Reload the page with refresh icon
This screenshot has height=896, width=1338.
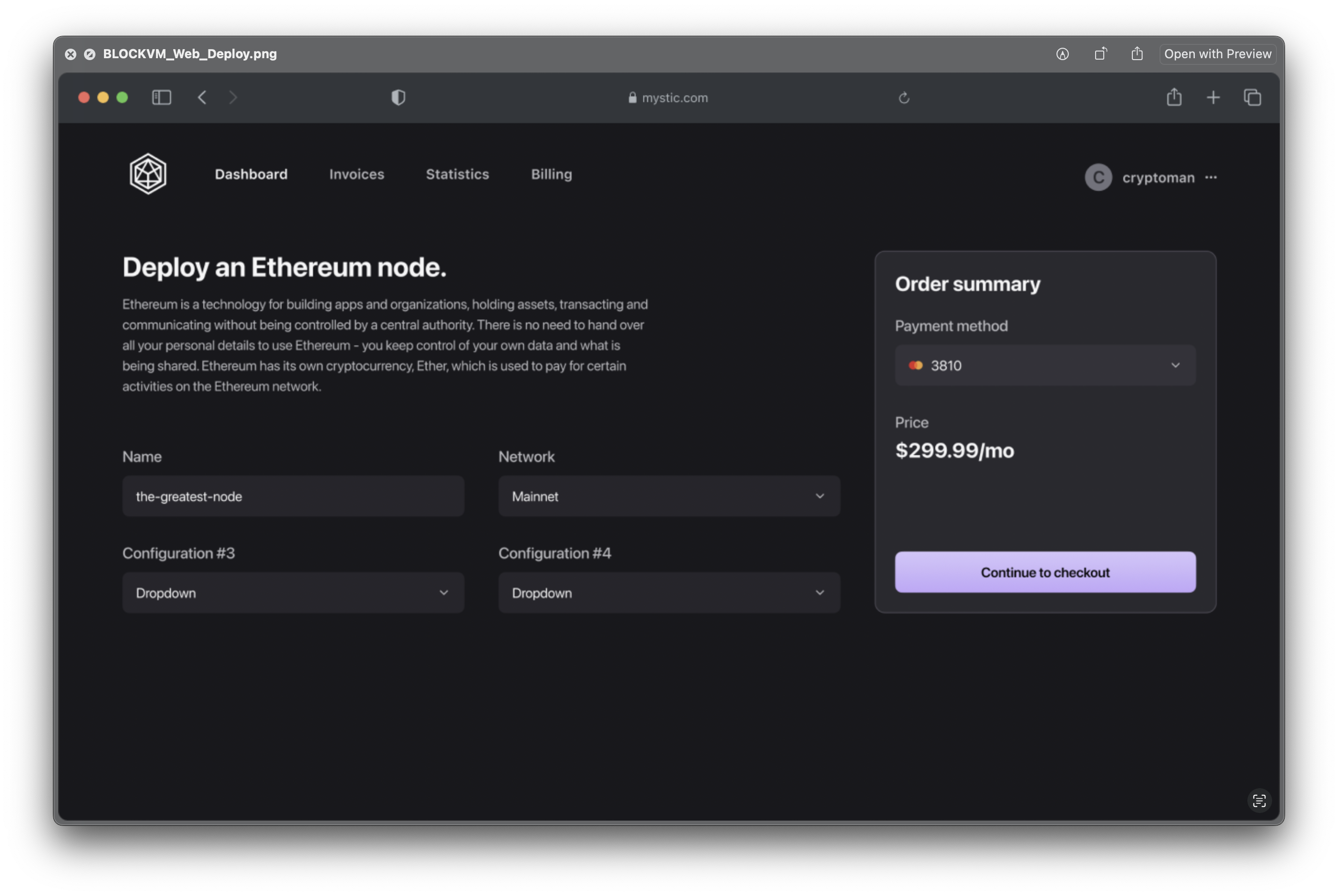click(904, 98)
